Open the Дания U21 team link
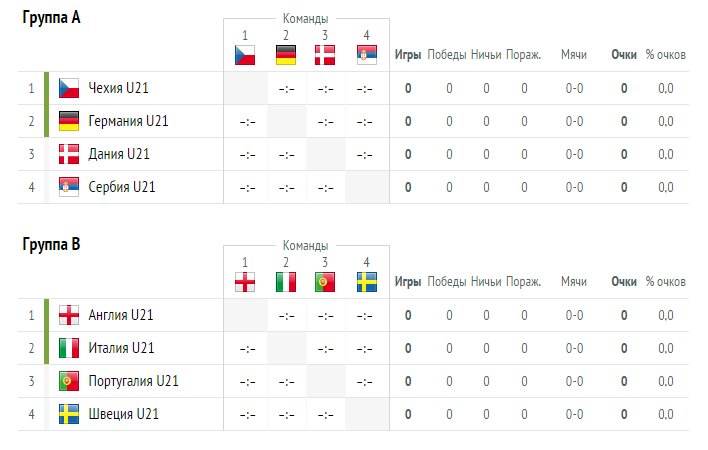 pyautogui.click(x=119, y=154)
